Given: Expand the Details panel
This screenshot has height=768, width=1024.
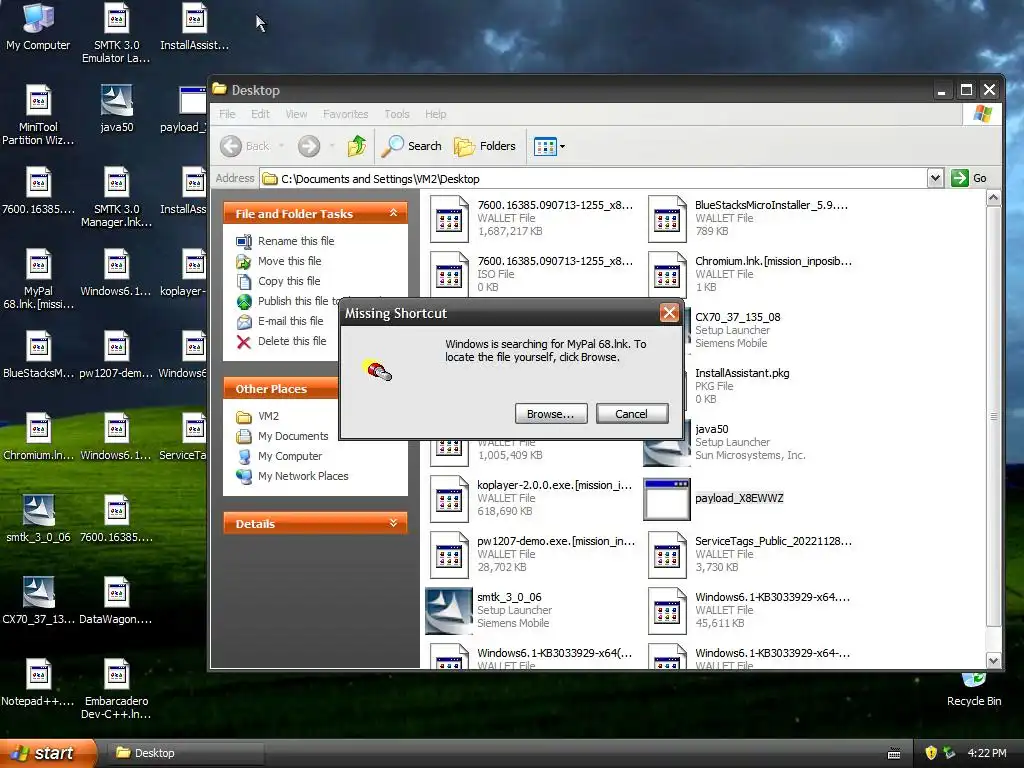Looking at the screenshot, I should pos(393,523).
